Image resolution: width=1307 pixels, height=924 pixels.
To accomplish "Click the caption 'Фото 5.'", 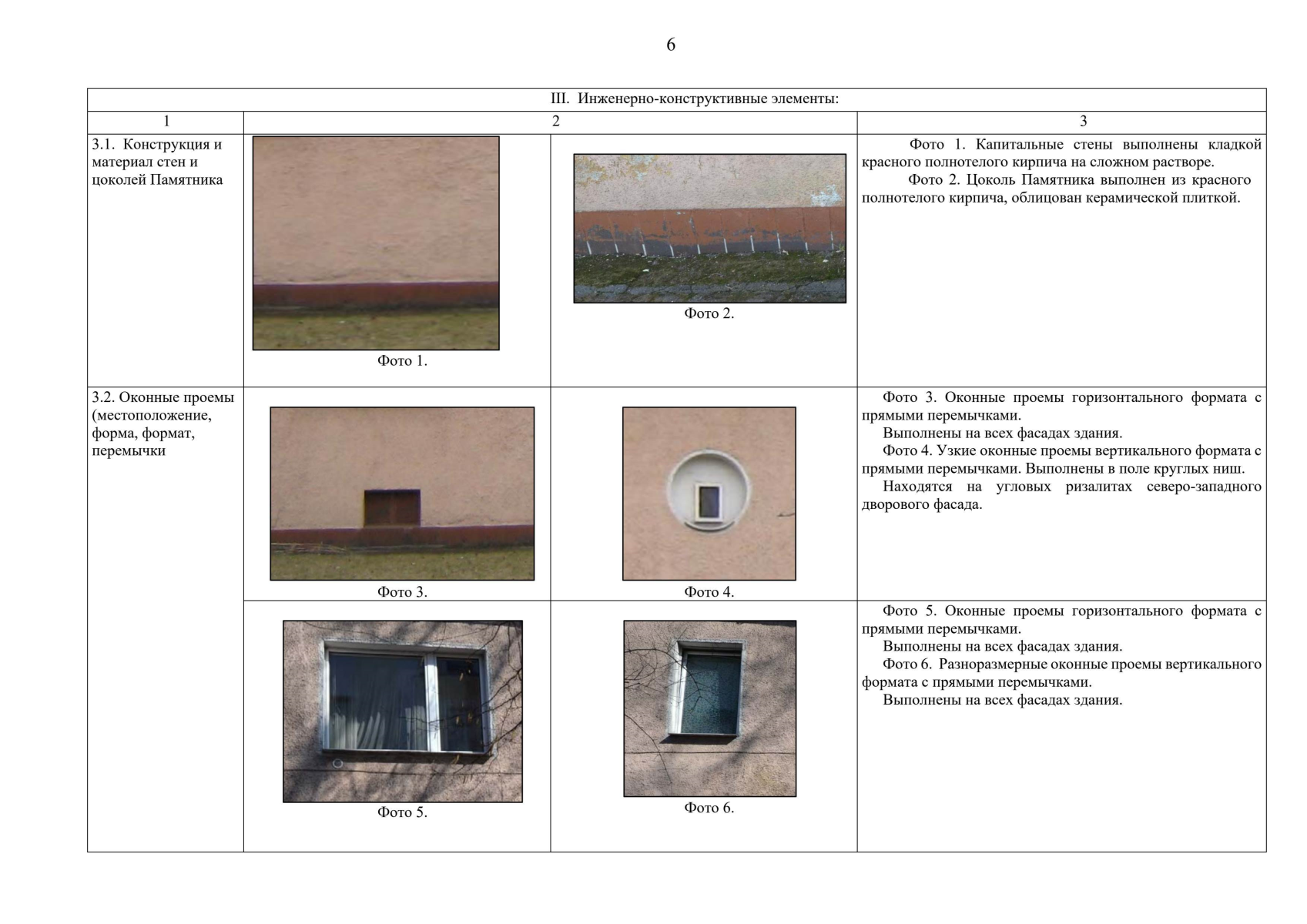I will pyautogui.click(x=402, y=812).
